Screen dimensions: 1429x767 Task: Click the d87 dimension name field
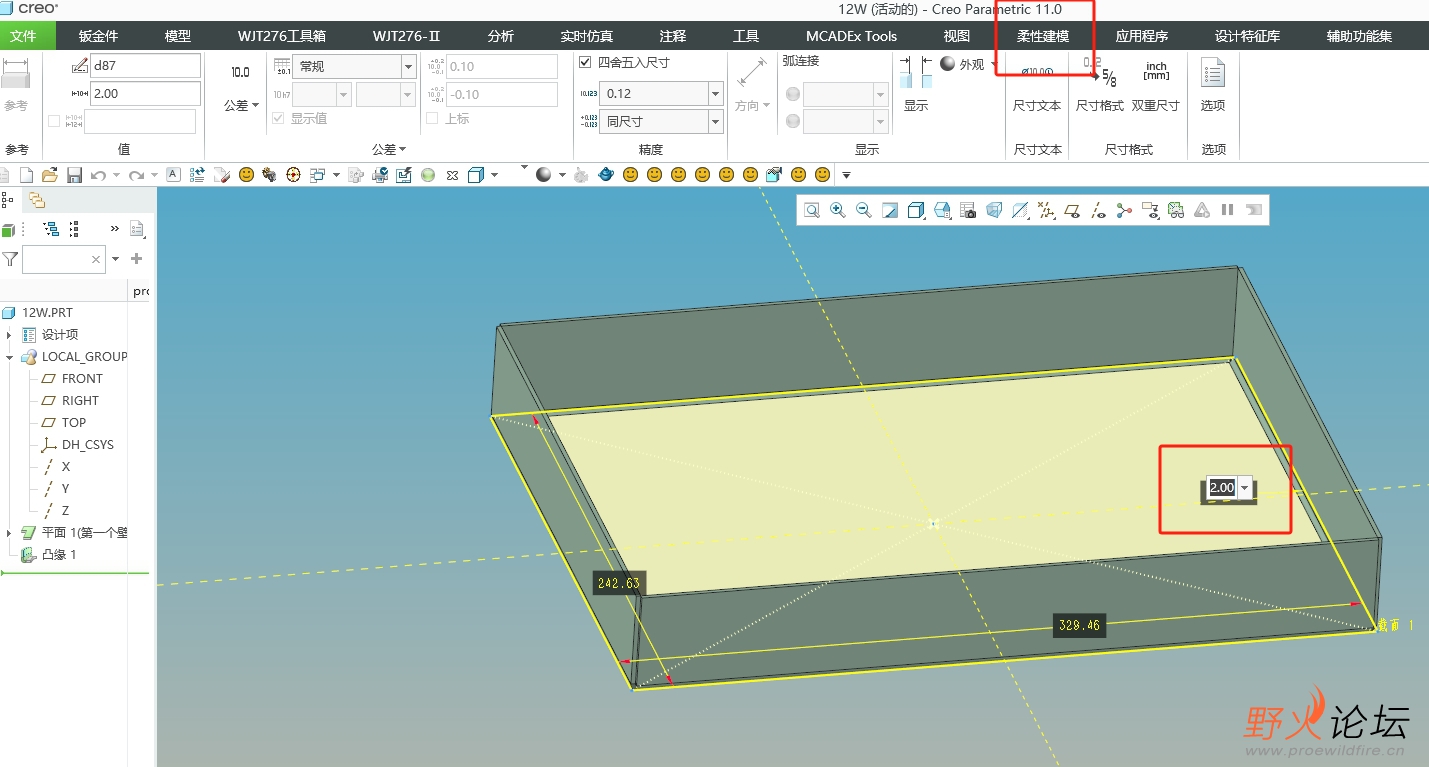click(x=145, y=67)
